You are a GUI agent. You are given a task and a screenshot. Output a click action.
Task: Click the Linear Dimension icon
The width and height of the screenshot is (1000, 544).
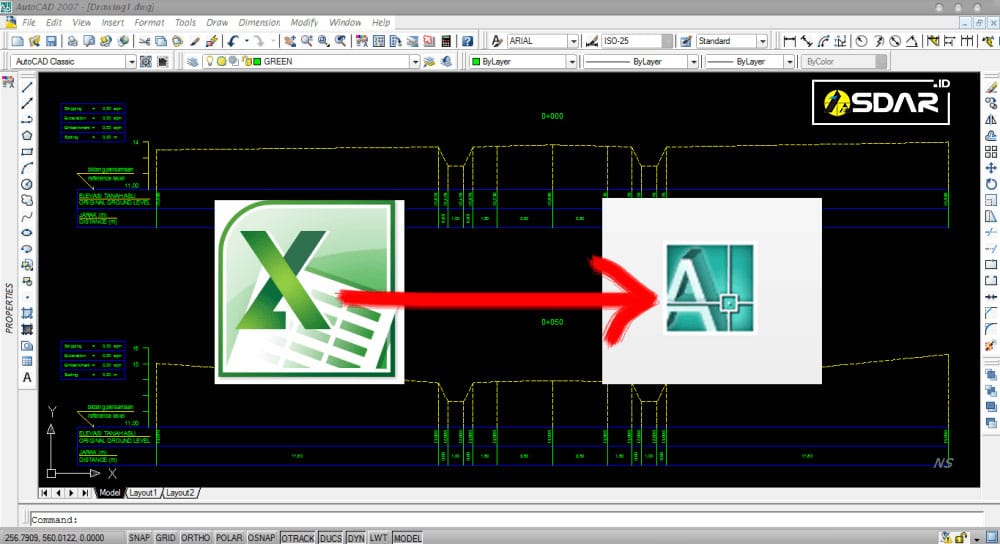(x=790, y=41)
